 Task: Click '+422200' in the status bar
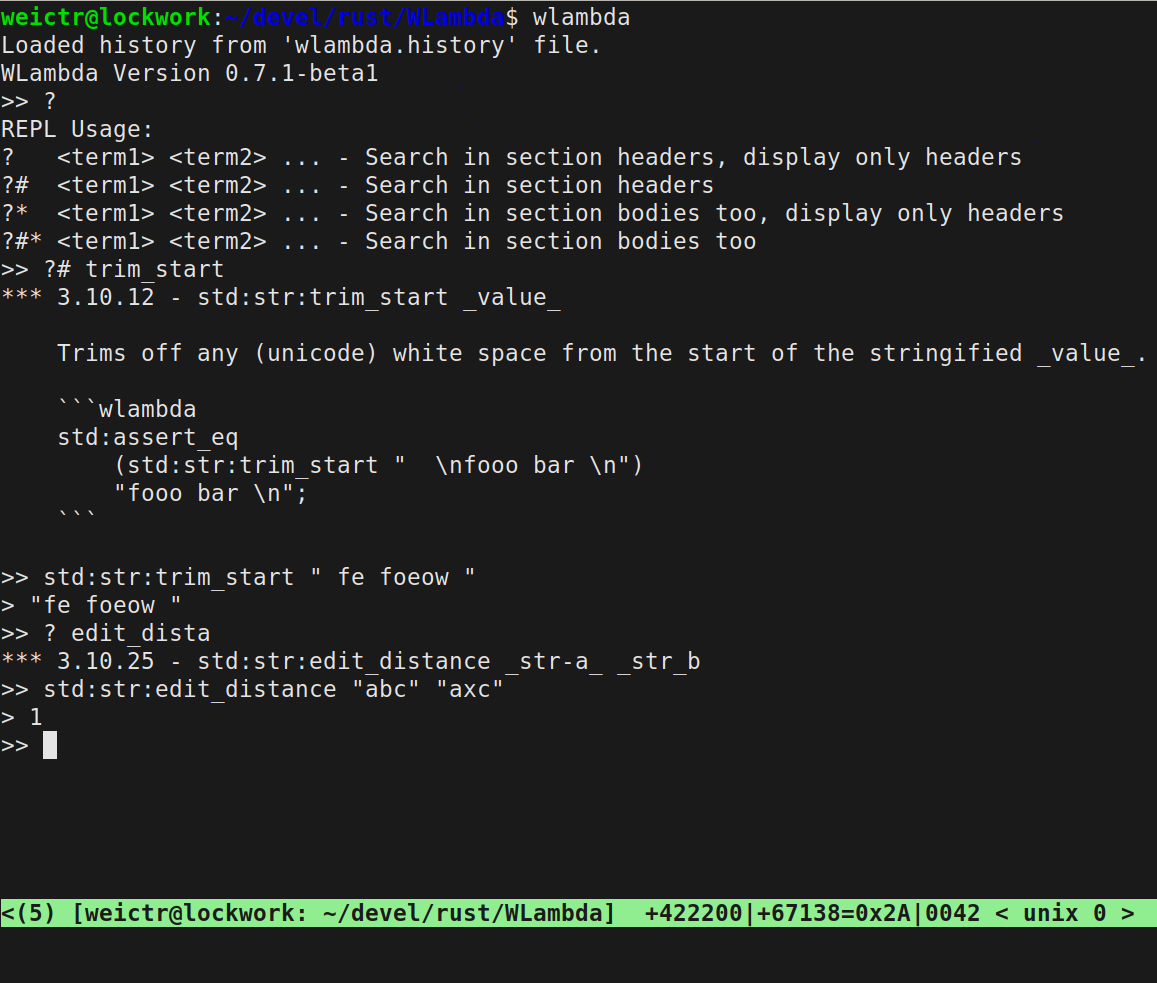[x=693, y=913]
